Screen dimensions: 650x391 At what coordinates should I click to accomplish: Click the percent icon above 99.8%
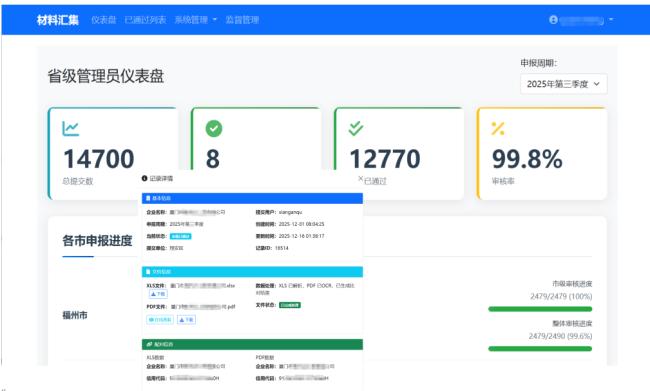[x=498, y=129]
